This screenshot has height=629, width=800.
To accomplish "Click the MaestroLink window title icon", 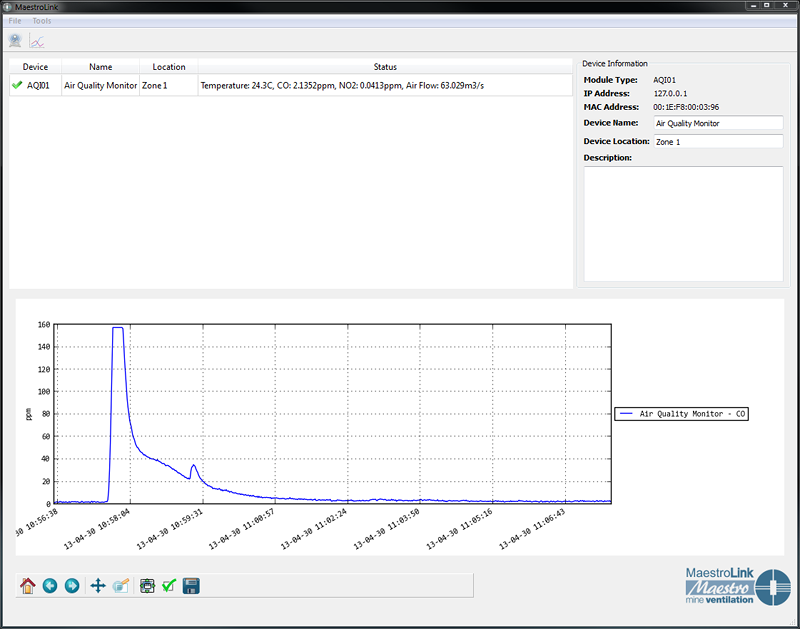I will 7,7.
